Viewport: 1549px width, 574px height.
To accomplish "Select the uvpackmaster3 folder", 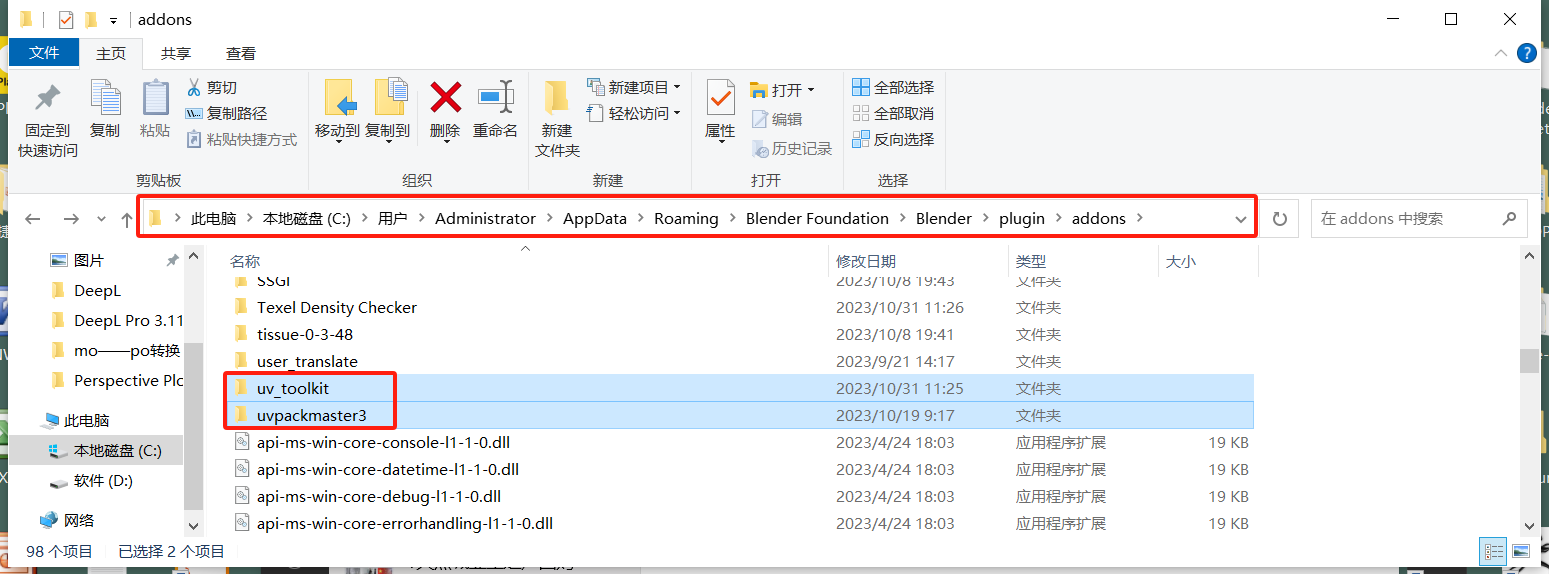I will pyautogui.click(x=311, y=415).
